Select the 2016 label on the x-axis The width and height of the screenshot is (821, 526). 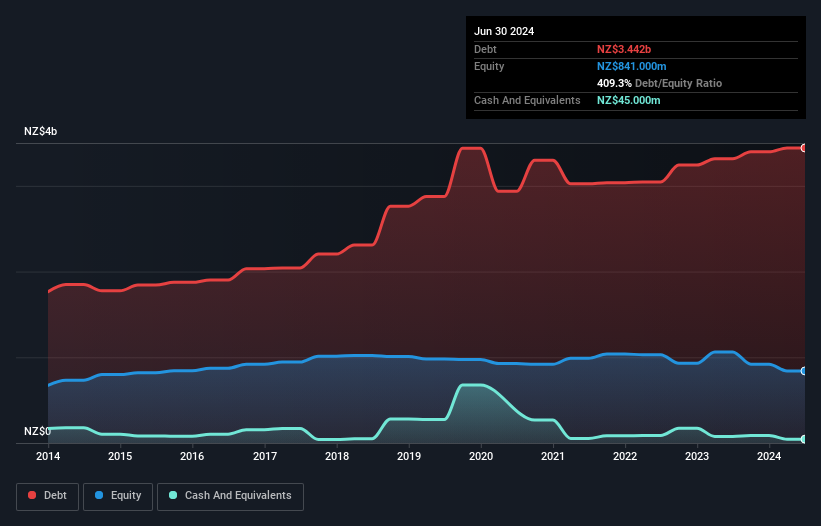coord(192,456)
